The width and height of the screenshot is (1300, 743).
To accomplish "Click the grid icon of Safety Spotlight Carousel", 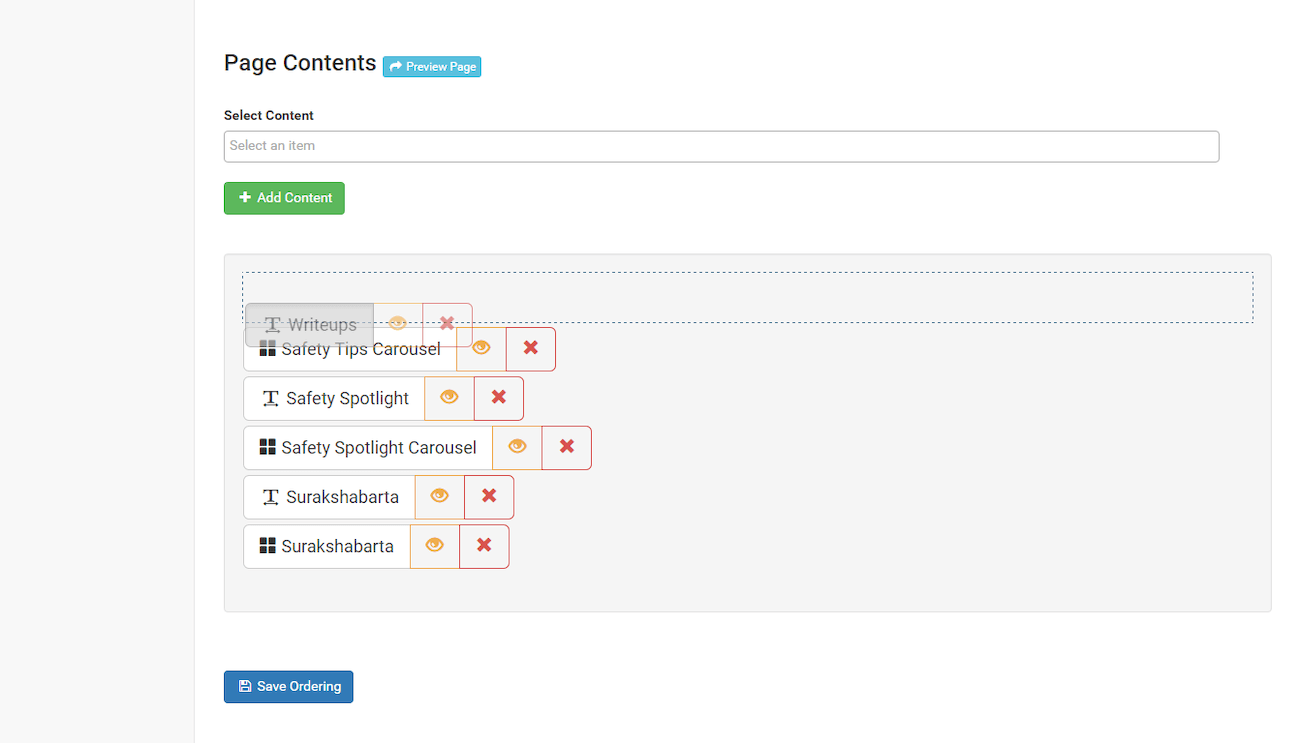I will coord(267,447).
